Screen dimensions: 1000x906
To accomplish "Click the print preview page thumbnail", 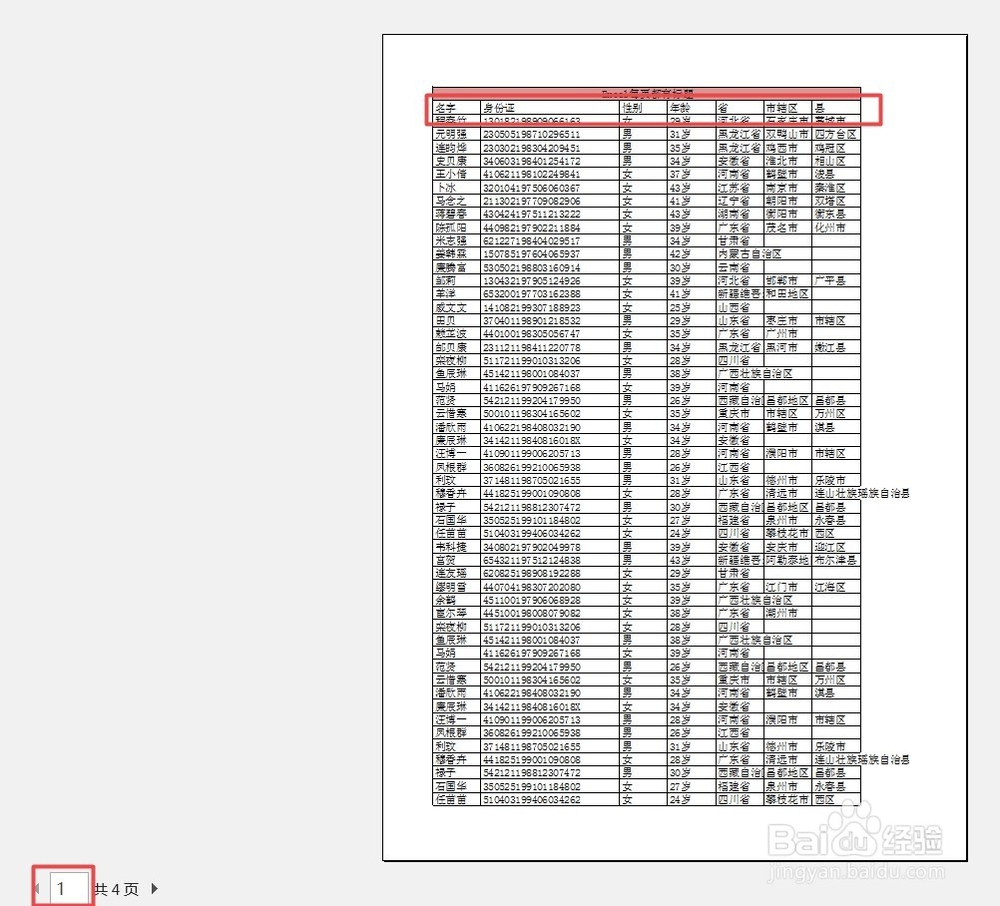I will (x=675, y=448).
